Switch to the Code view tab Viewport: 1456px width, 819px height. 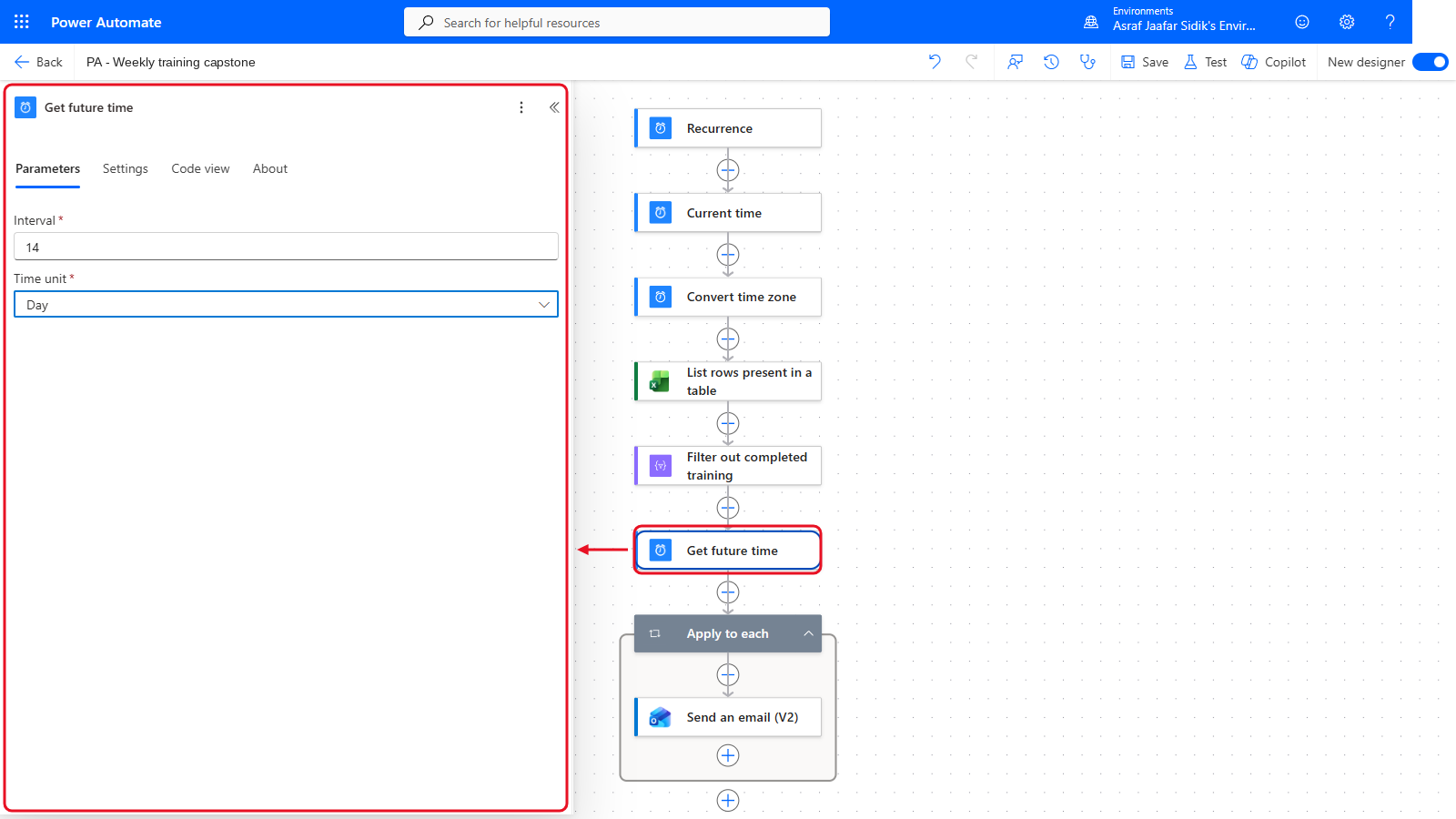pyautogui.click(x=200, y=169)
